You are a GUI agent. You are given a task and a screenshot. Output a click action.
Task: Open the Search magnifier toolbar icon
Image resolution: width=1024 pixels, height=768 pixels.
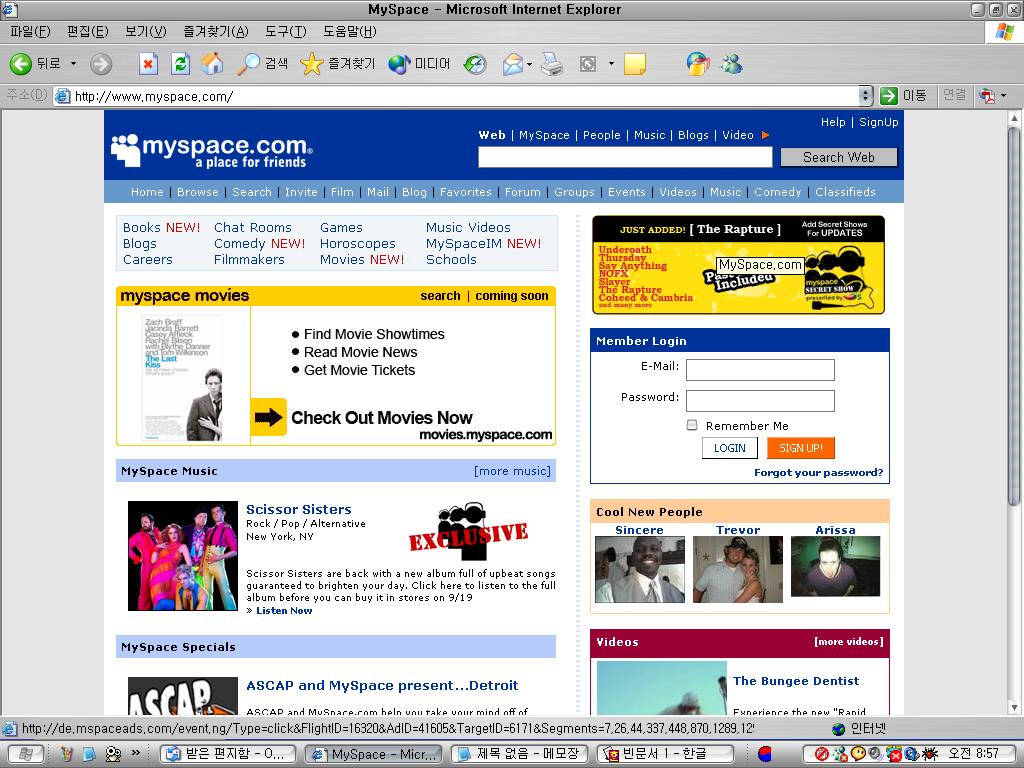(x=248, y=63)
